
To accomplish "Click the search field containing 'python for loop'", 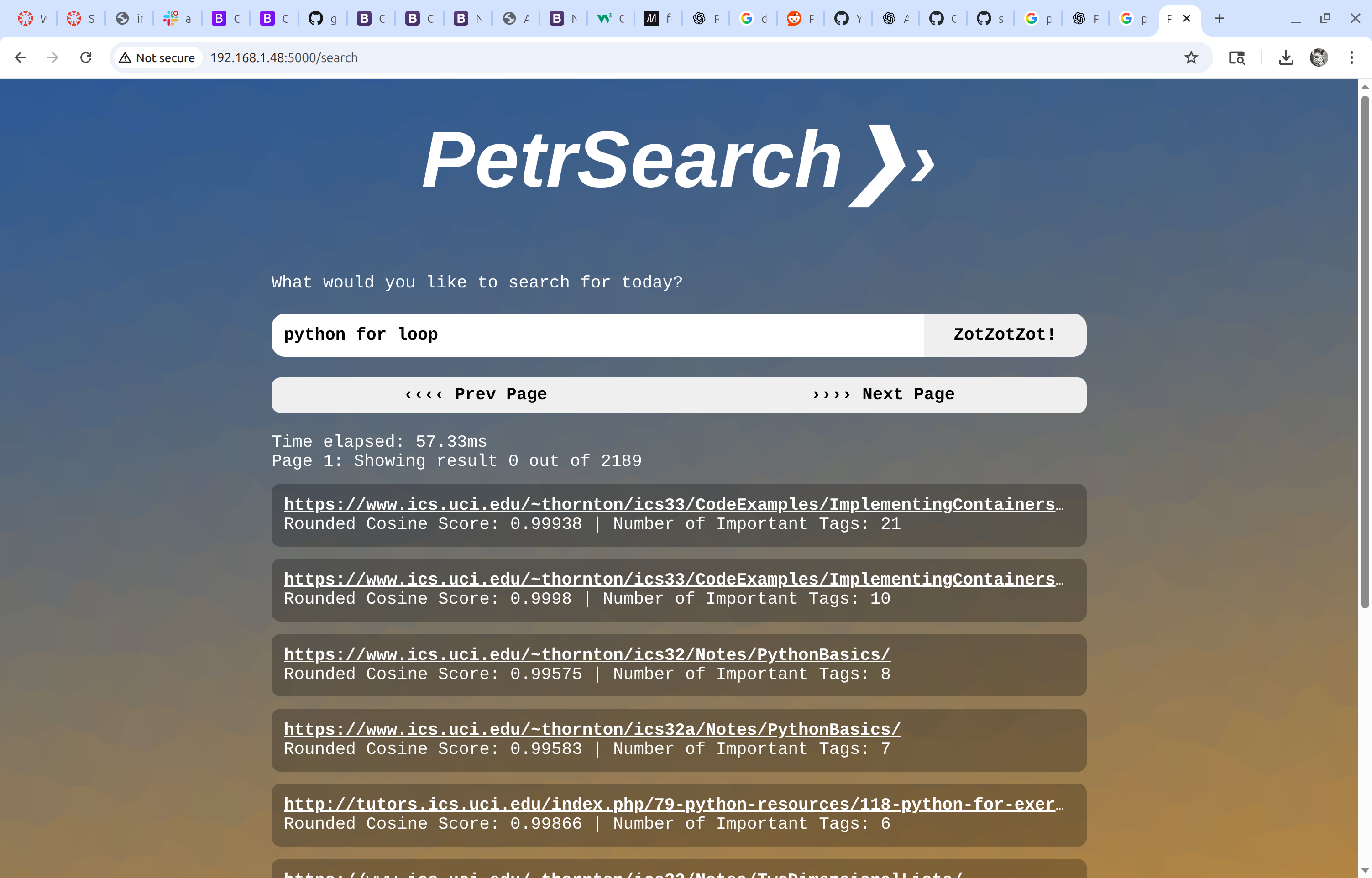I will 597,334.
